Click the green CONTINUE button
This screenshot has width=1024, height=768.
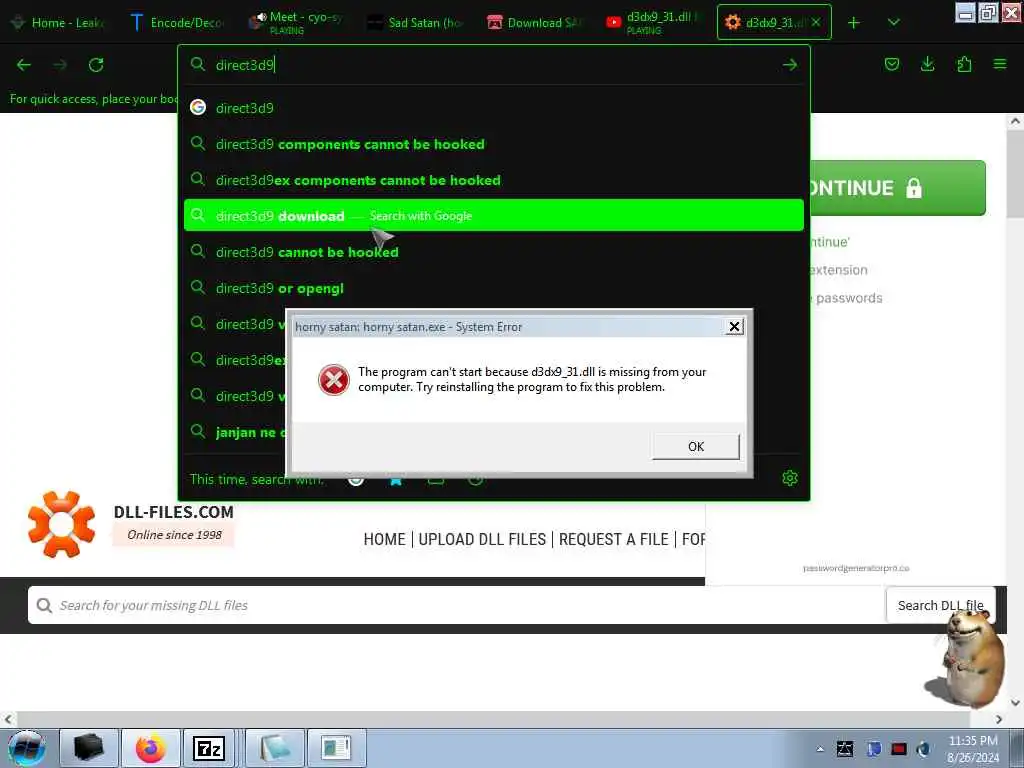[x=898, y=188]
